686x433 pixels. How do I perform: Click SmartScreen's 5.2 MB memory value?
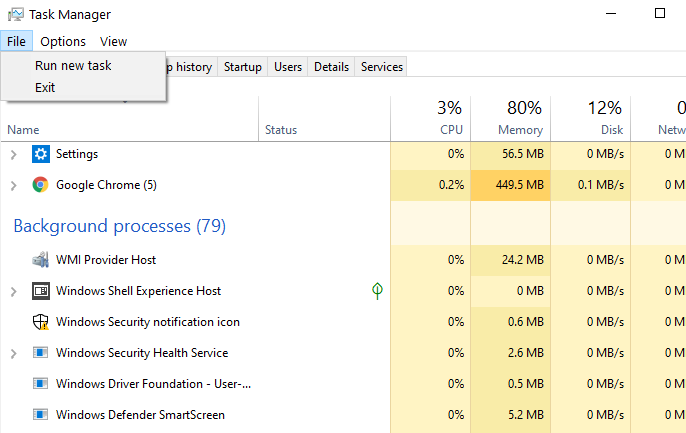click(525, 415)
